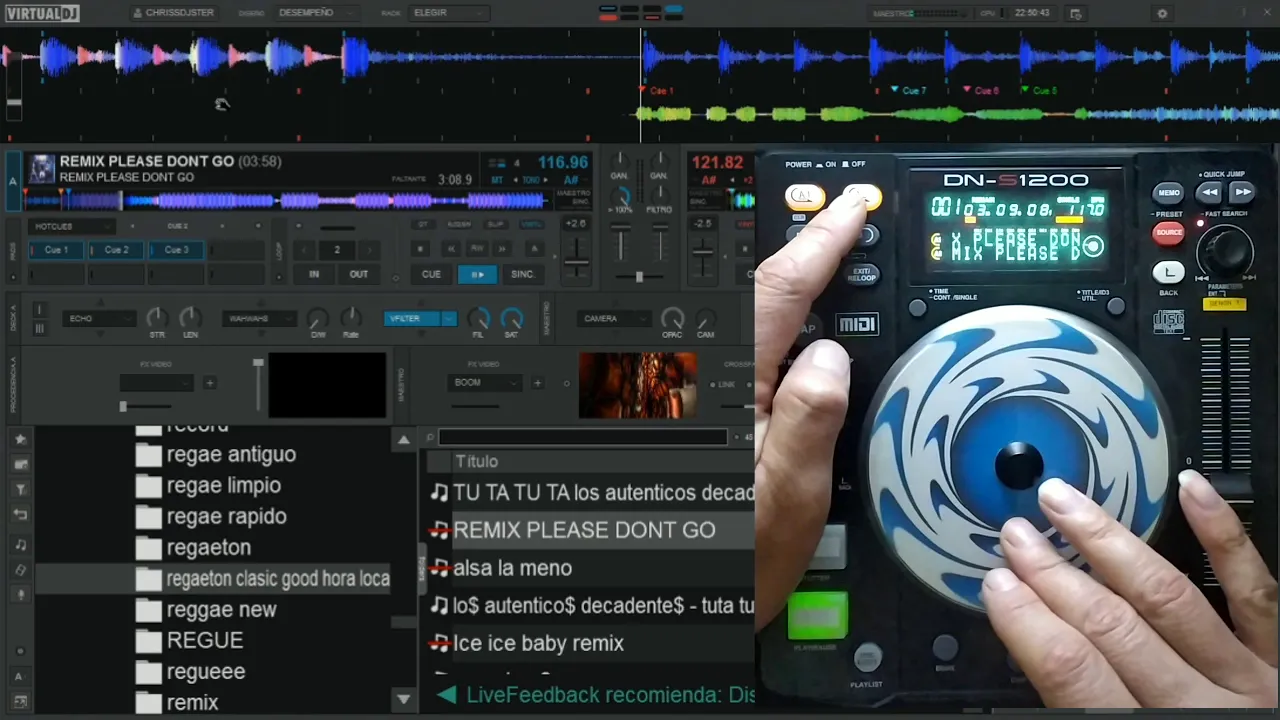Click the A sidebar icon
The height and width of the screenshot is (720, 1280).
pyautogui.click(x=20, y=677)
